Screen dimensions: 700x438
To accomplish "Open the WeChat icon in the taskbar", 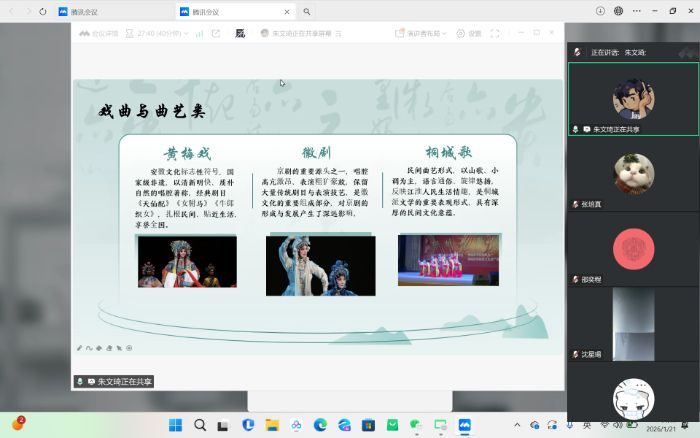I will click(x=417, y=425).
